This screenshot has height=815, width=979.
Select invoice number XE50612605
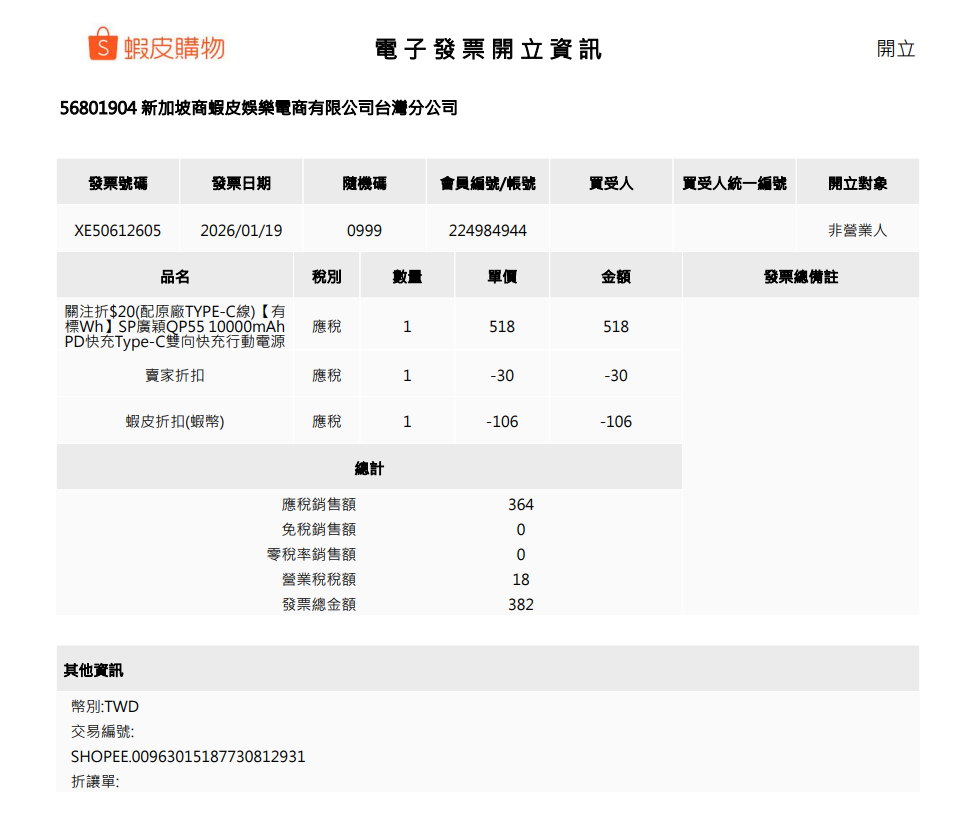pyautogui.click(x=118, y=230)
